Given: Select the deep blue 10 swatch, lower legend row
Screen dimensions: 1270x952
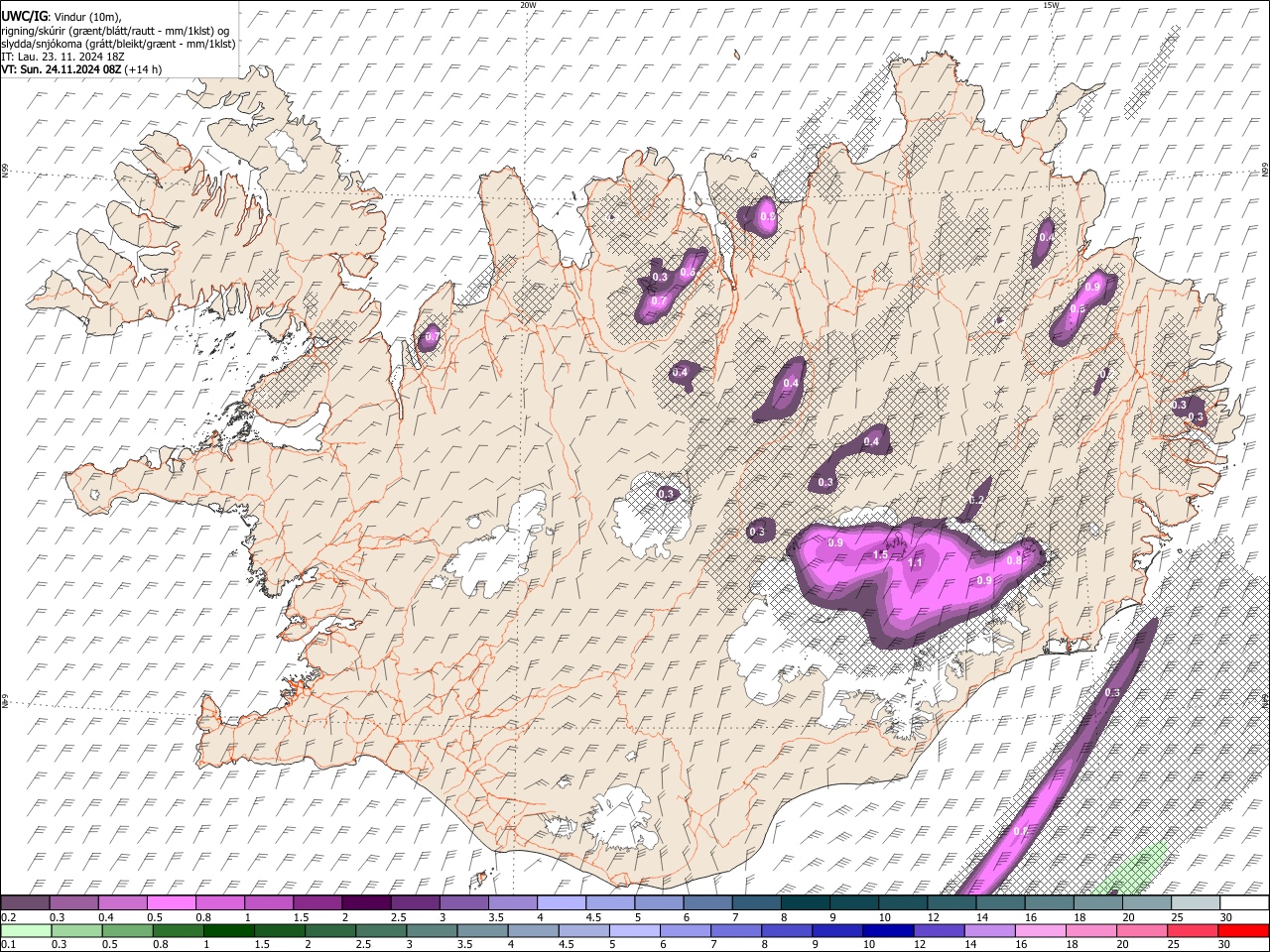Looking at the screenshot, I should pyautogui.click(x=888, y=930).
